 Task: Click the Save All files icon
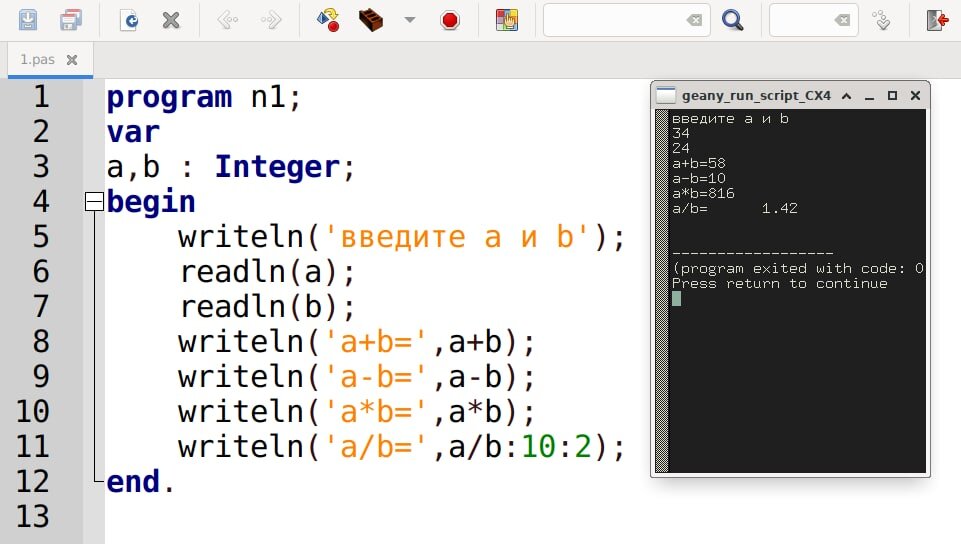click(x=71, y=20)
